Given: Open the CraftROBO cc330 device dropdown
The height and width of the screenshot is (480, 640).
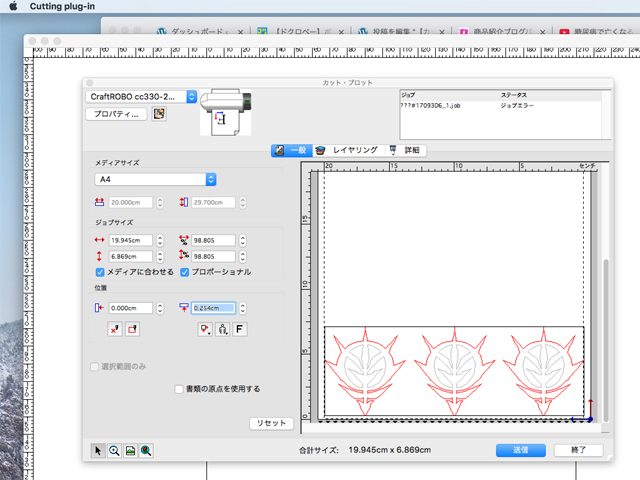Looking at the screenshot, I should tap(141, 97).
